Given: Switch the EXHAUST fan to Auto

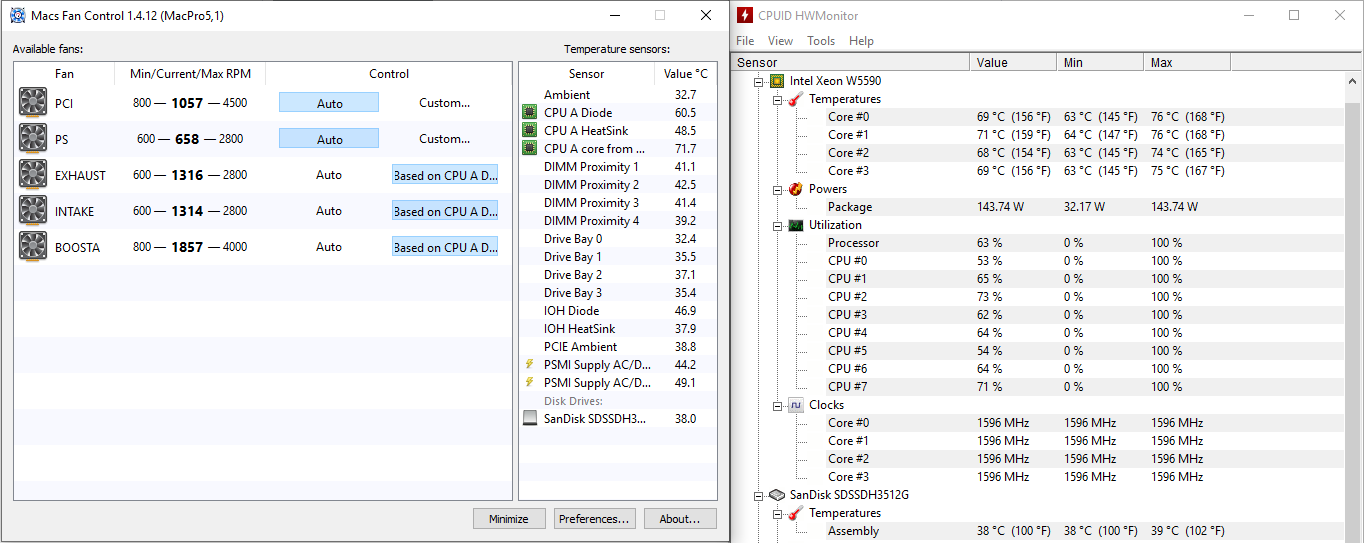Looking at the screenshot, I should point(329,174).
